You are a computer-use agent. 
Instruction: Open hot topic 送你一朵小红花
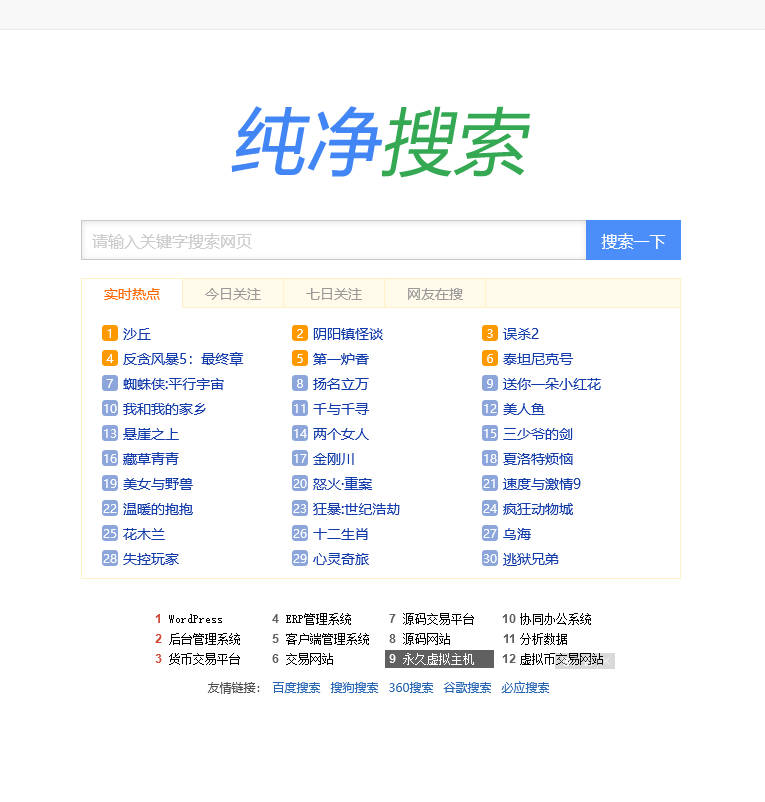tap(552, 384)
